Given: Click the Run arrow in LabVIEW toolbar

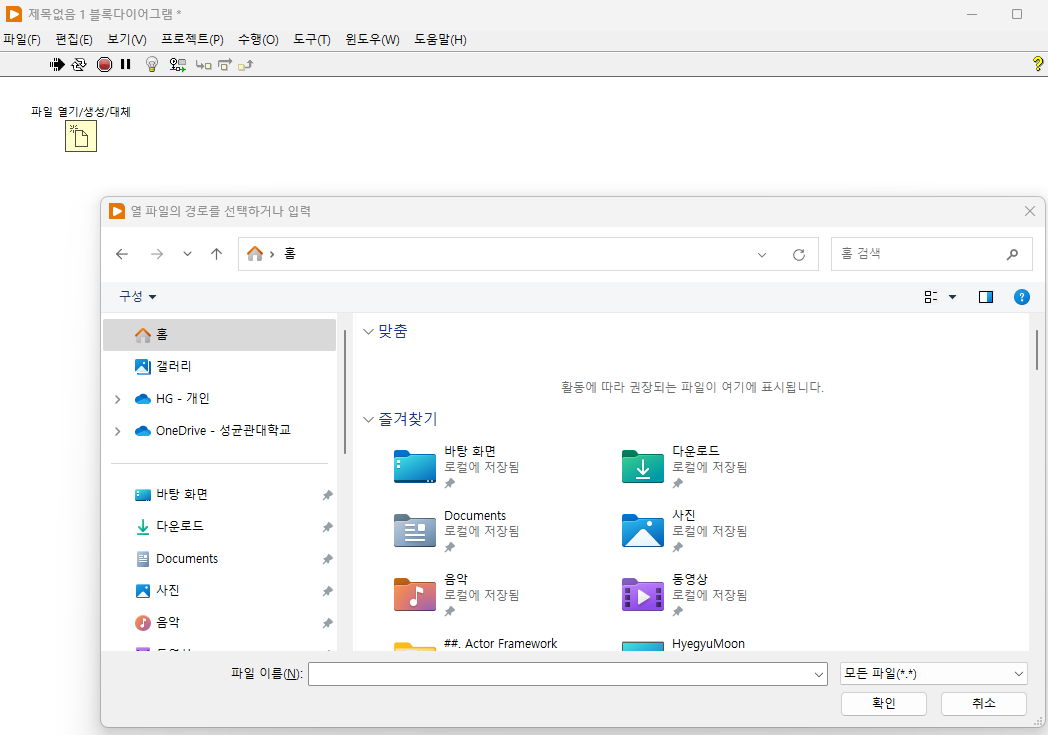Looking at the screenshot, I should point(57,64).
